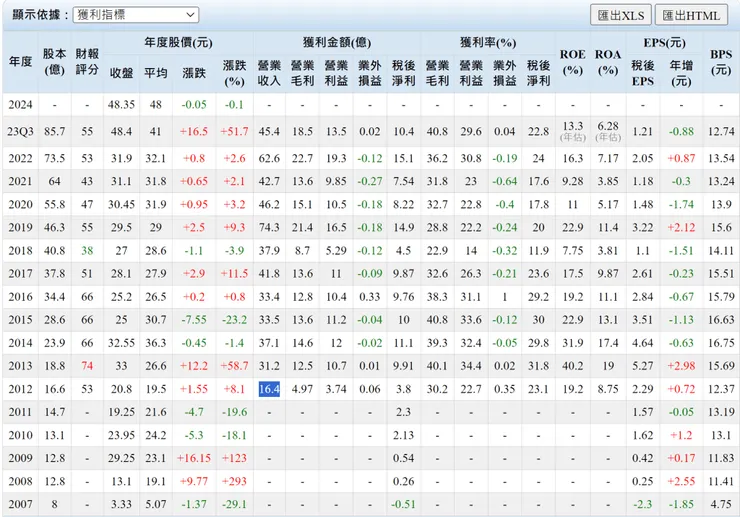Click the 年度股價(元) group header
Viewport: 740px width, 517px height.
point(178,43)
